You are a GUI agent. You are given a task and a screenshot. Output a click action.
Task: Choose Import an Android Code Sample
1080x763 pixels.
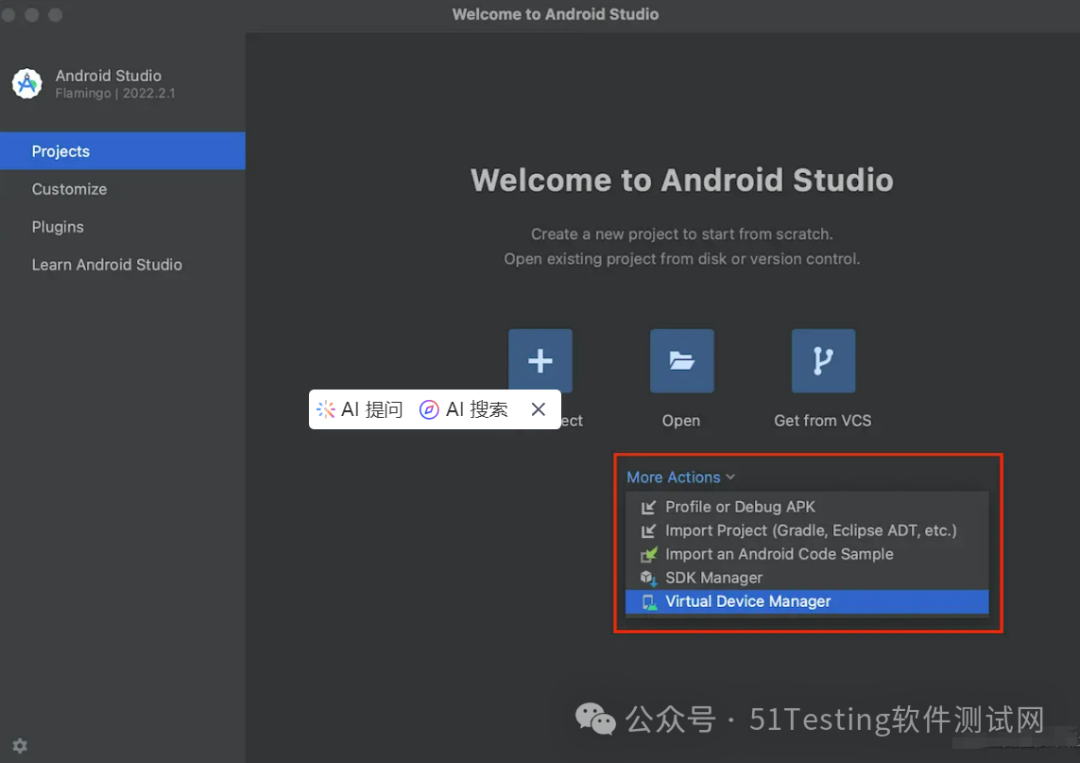pyautogui.click(x=807, y=554)
